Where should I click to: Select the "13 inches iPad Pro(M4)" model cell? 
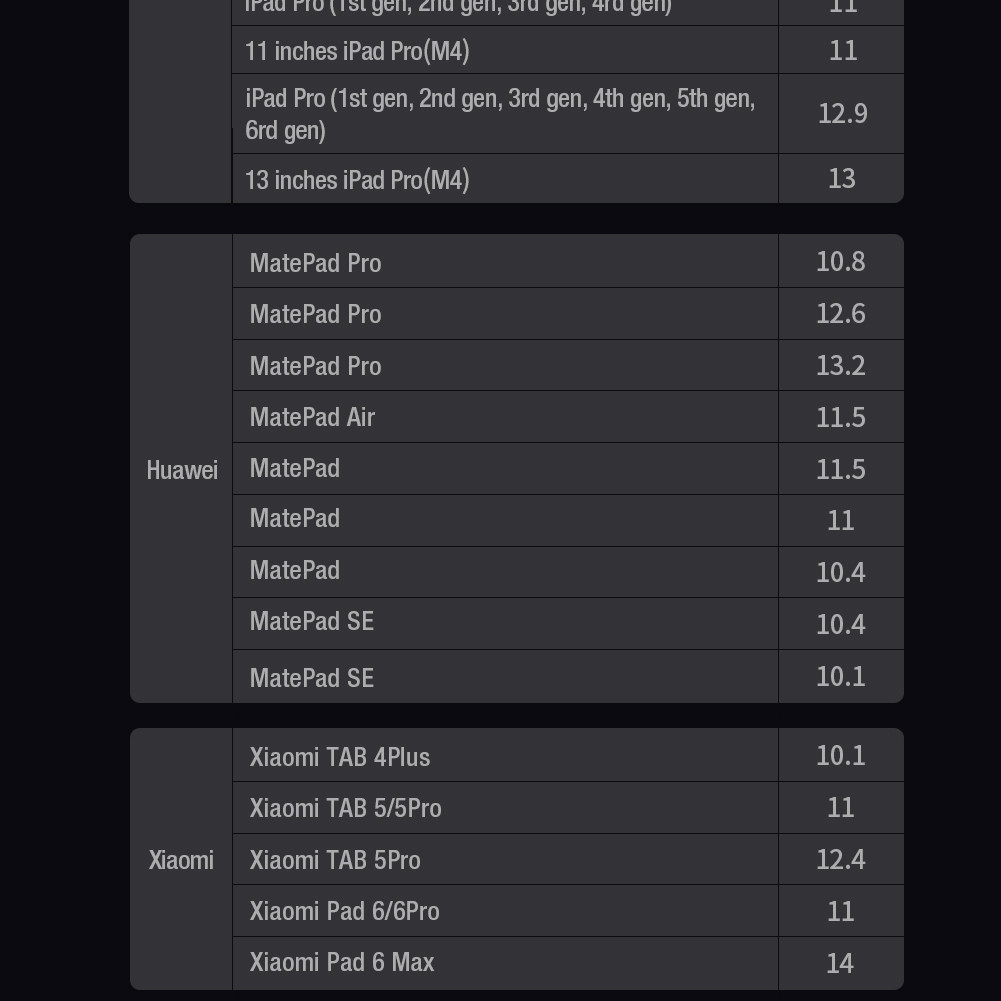click(x=357, y=180)
